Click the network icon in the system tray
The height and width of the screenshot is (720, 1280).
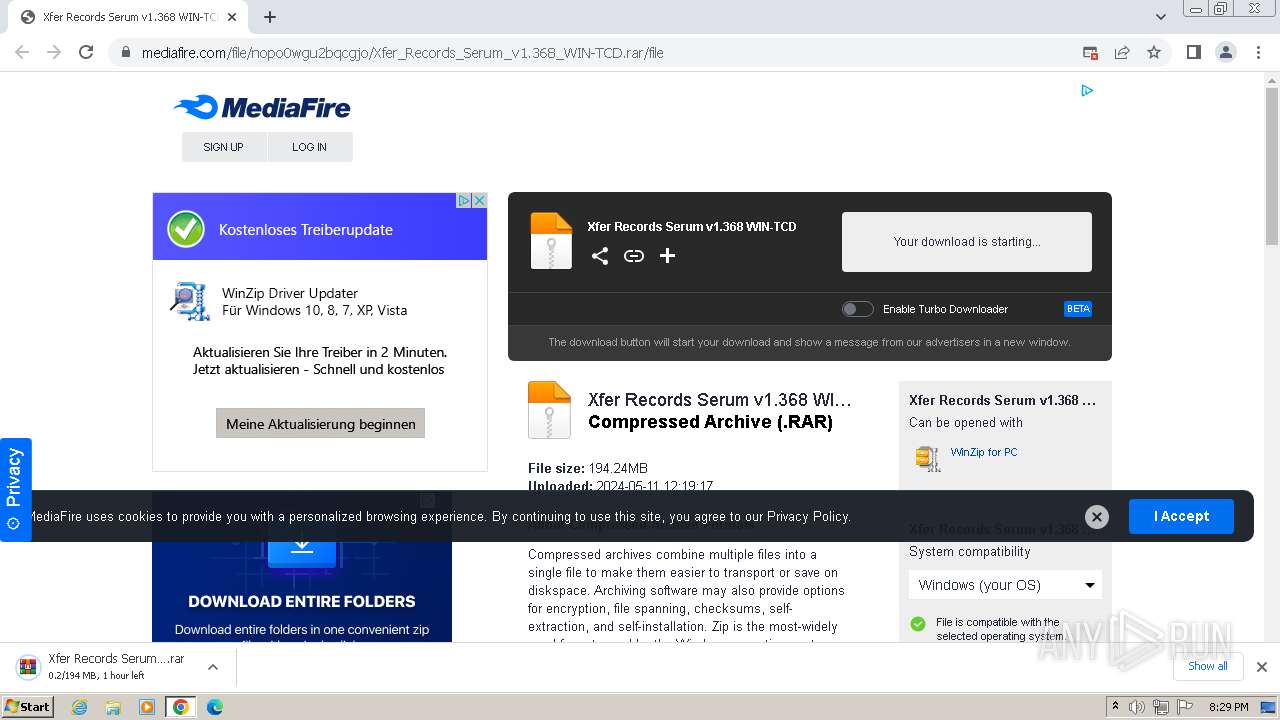click(1161, 707)
